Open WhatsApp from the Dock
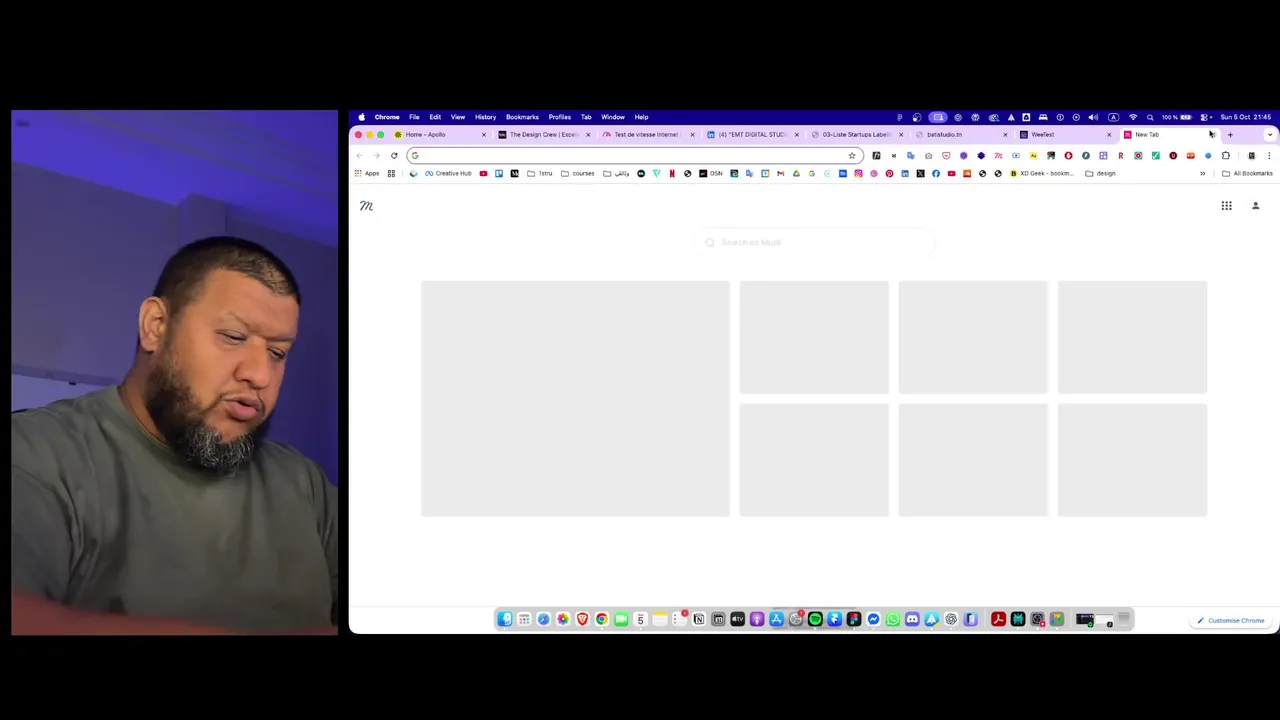Viewport: 1280px width, 720px height. click(x=893, y=619)
